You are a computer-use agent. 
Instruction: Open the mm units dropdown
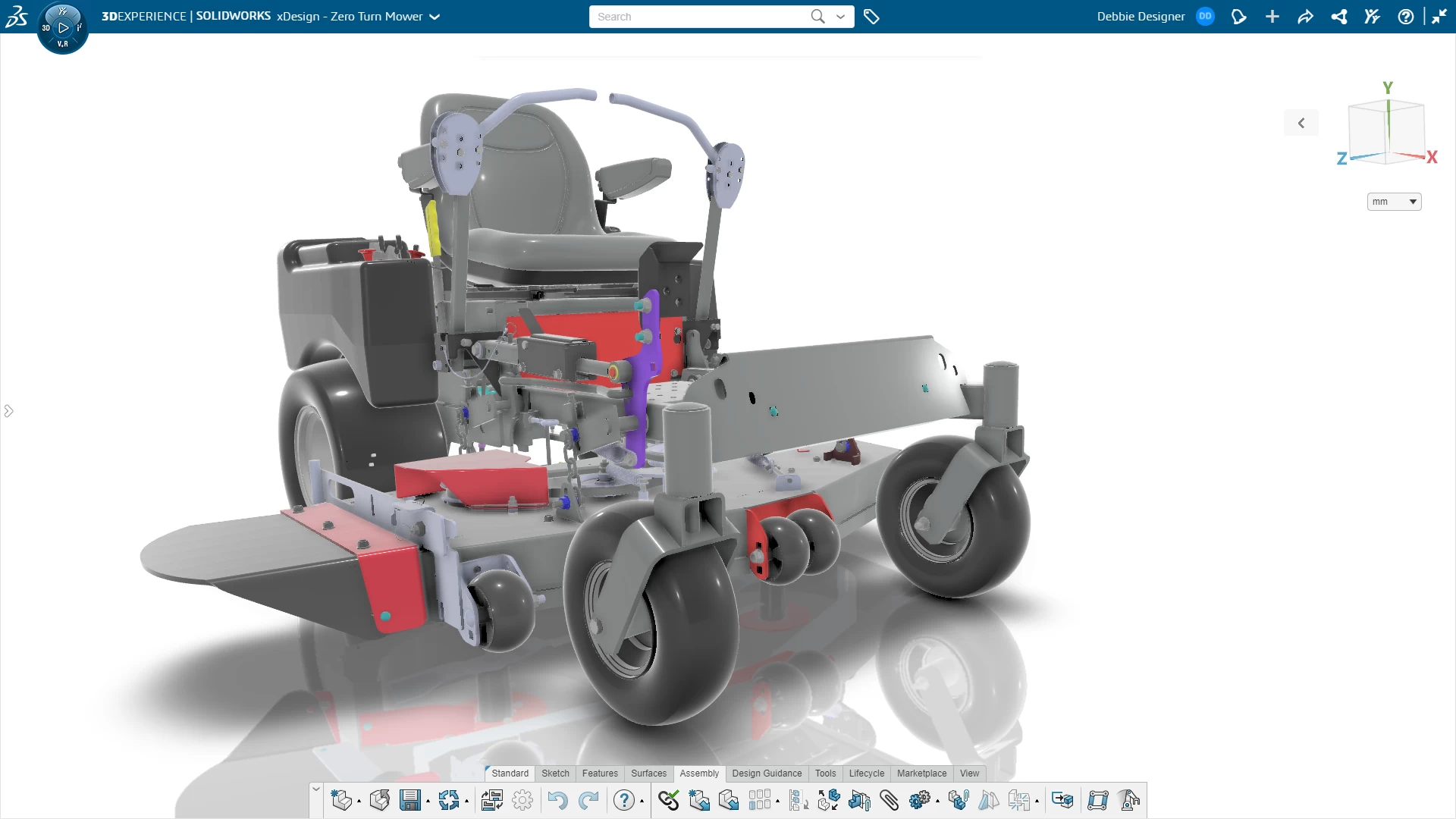(1393, 201)
